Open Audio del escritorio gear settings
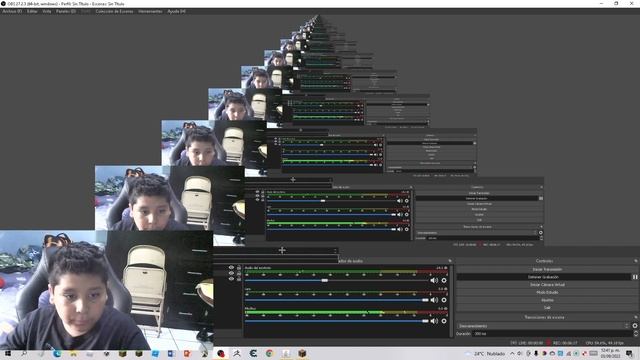Screen dimensions: 640x360 (x=444, y=280)
